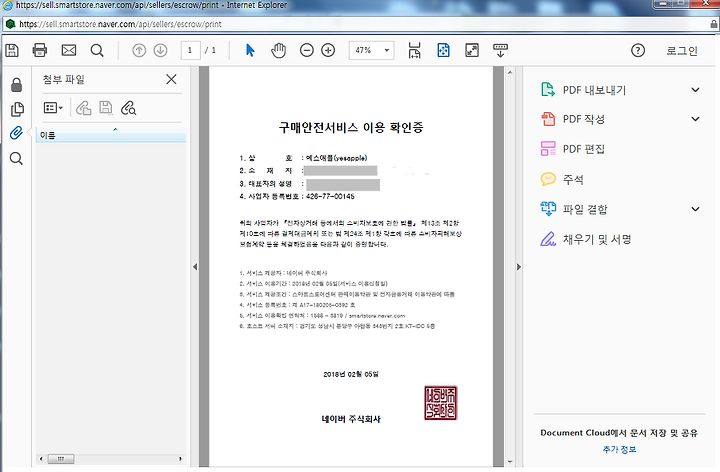The height and width of the screenshot is (472, 720).
Task: Expand the PDF 내보내기 chevron
Action: point(696,90)
